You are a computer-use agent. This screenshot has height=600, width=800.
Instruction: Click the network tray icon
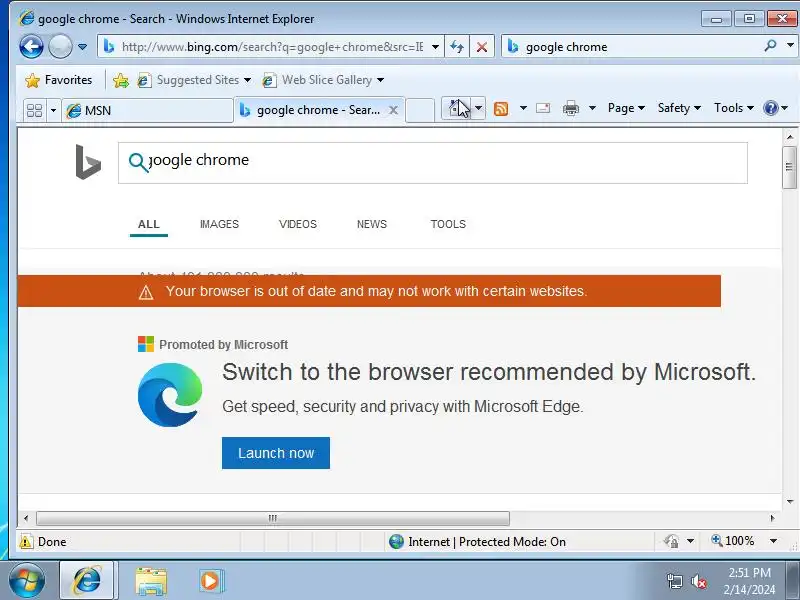click(675, 581)
